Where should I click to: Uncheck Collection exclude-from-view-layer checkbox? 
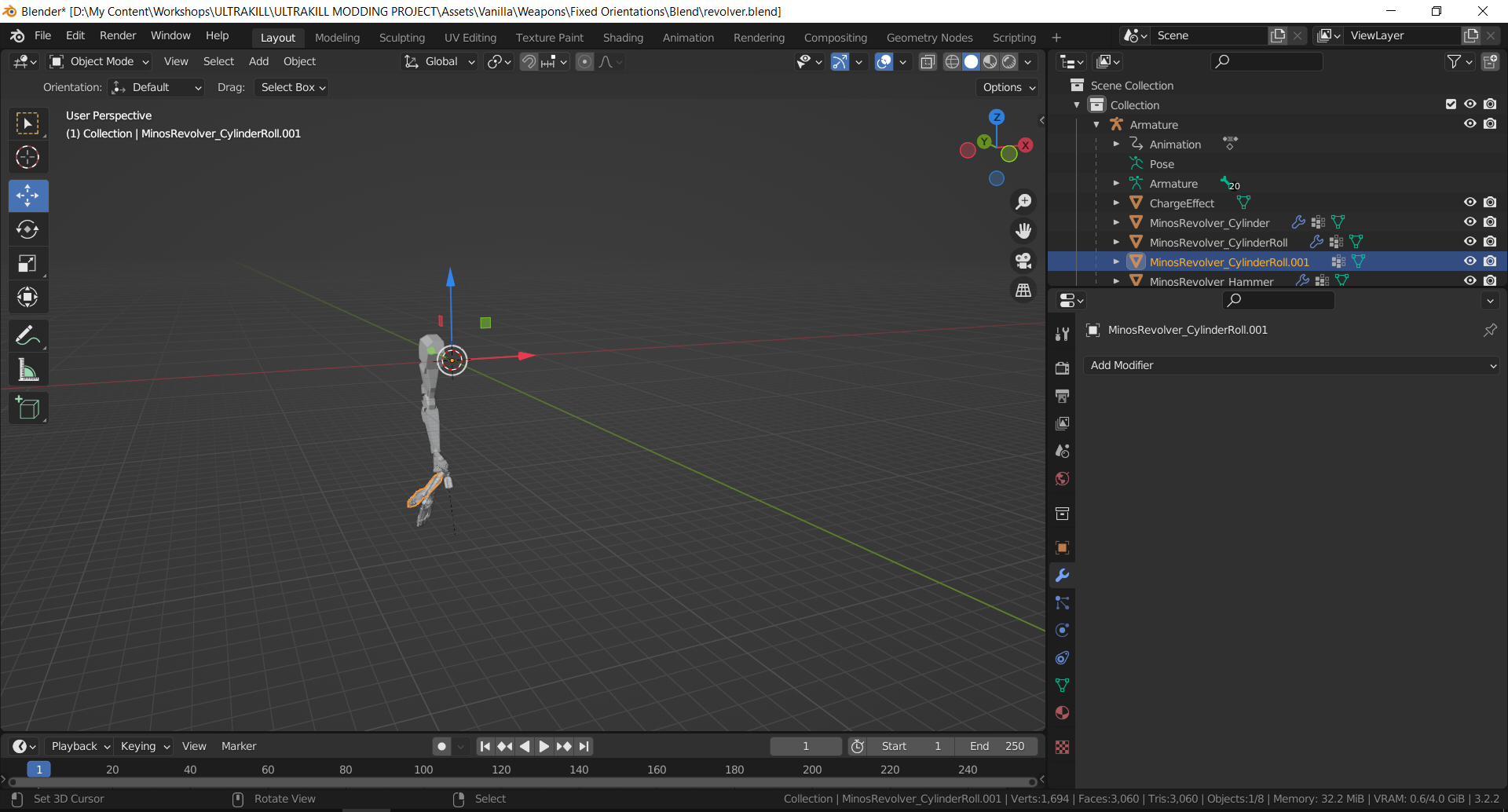[x=1451, y=104]
